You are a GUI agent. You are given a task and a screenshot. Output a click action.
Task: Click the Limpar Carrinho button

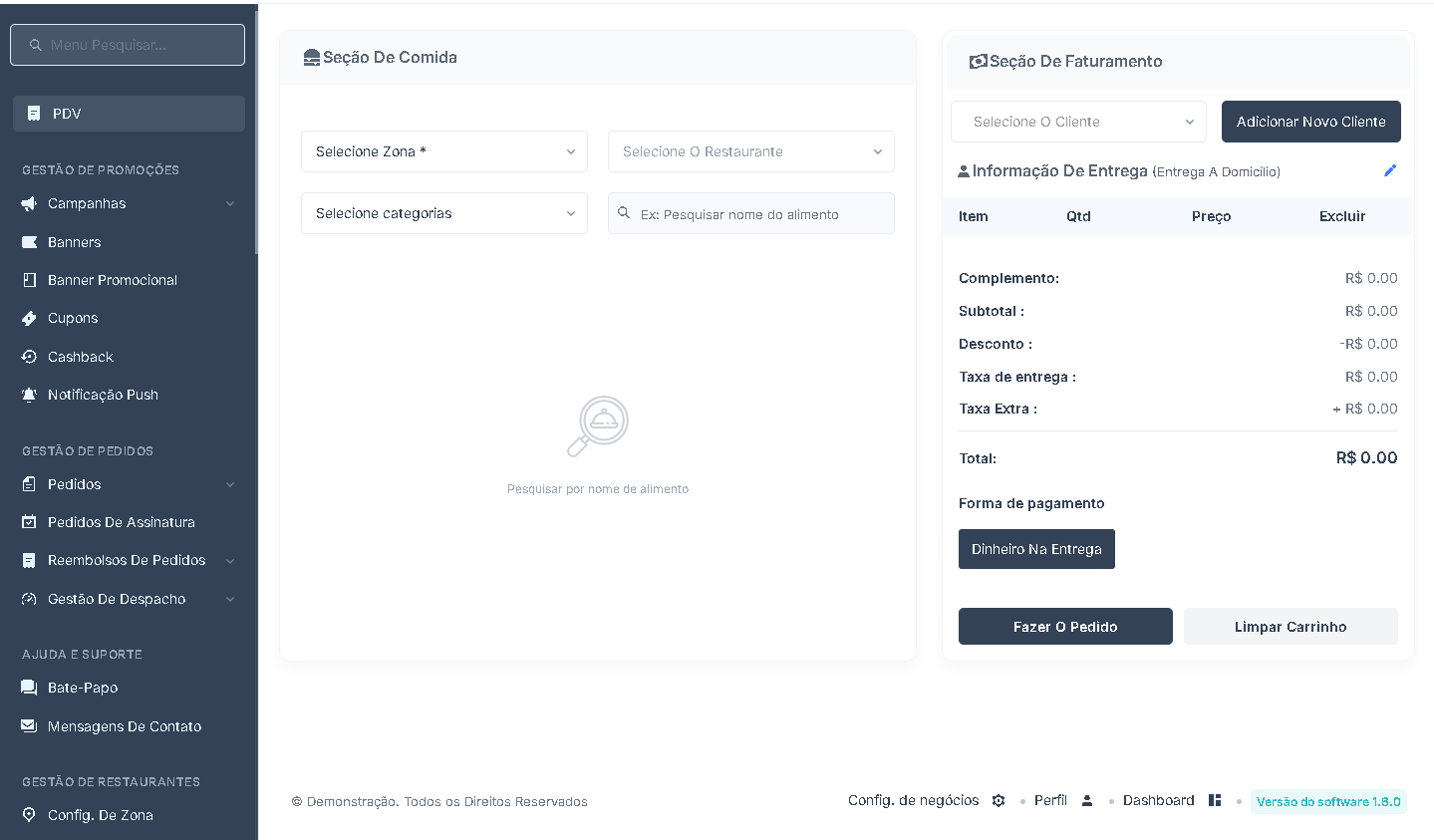[x=1291, y=627]
